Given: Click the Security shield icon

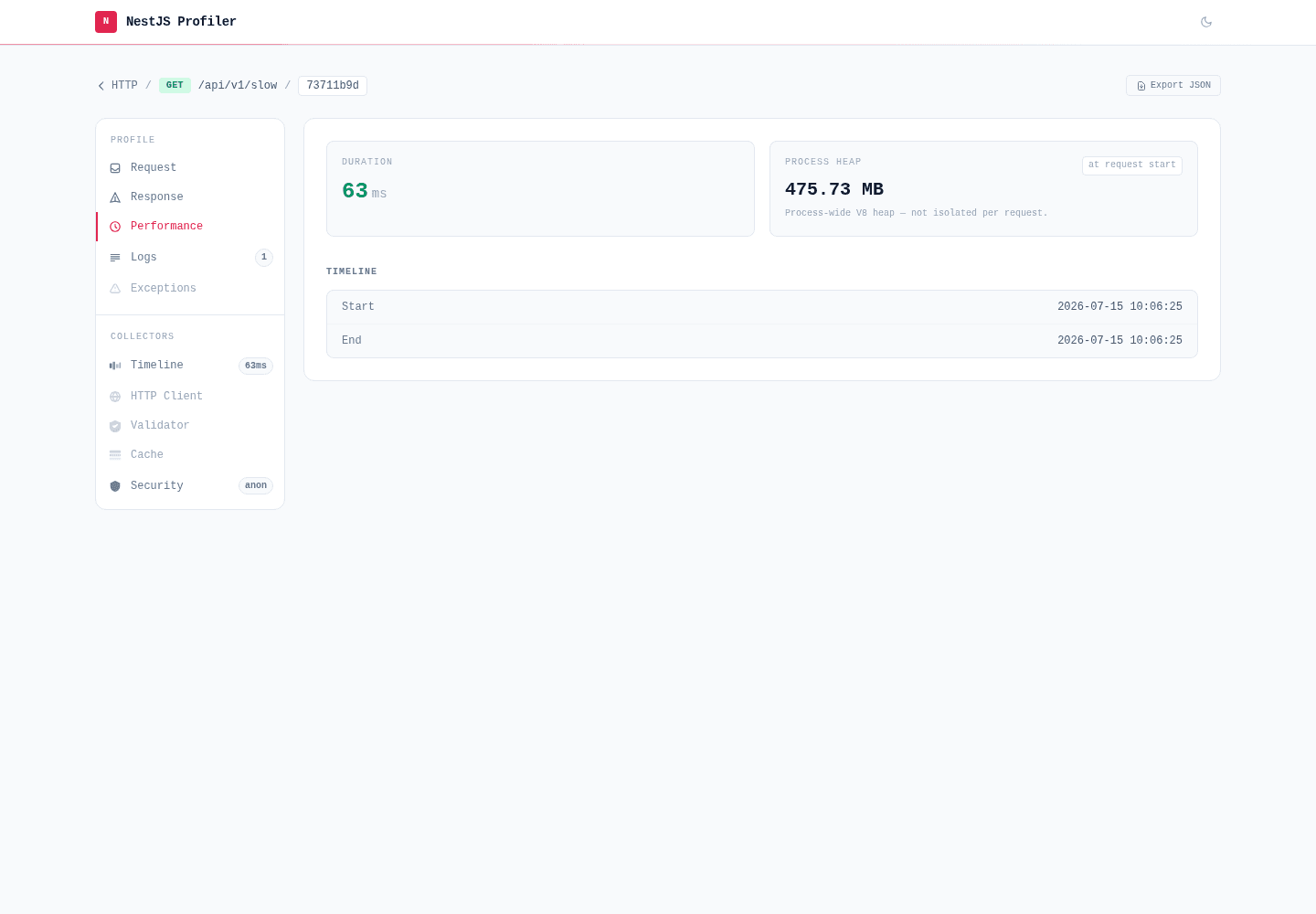Looking at the screenshot, I should click(x=115, y=486).
